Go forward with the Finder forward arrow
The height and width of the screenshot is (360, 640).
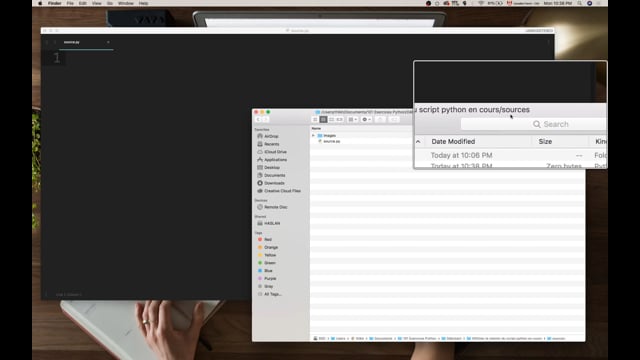[x=265, y=119]
